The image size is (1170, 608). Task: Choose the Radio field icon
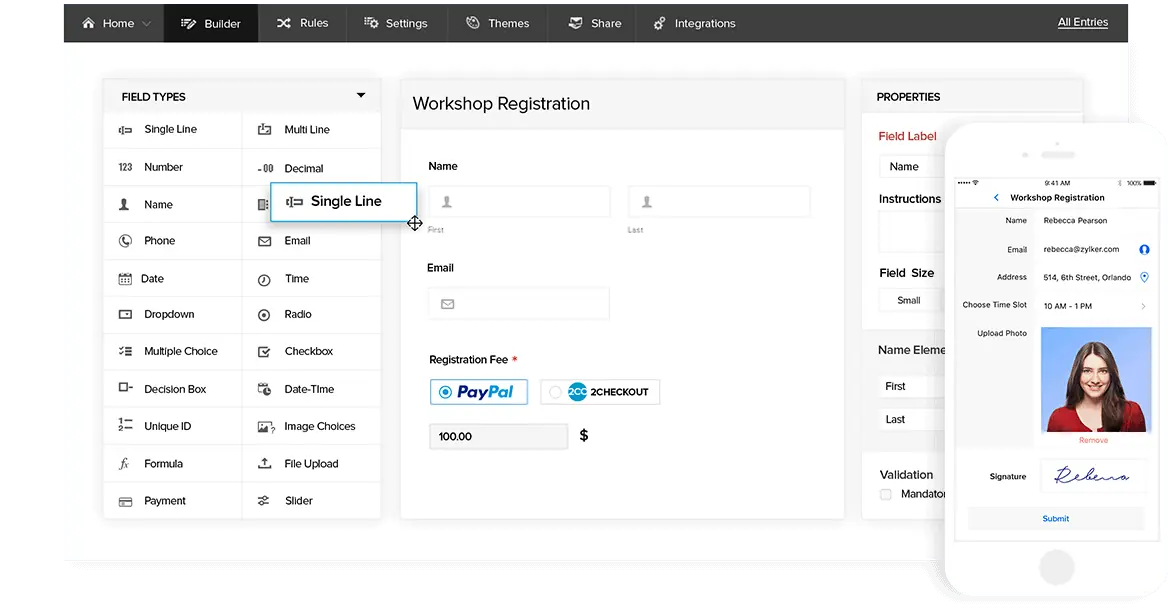[x=264, y=316]
